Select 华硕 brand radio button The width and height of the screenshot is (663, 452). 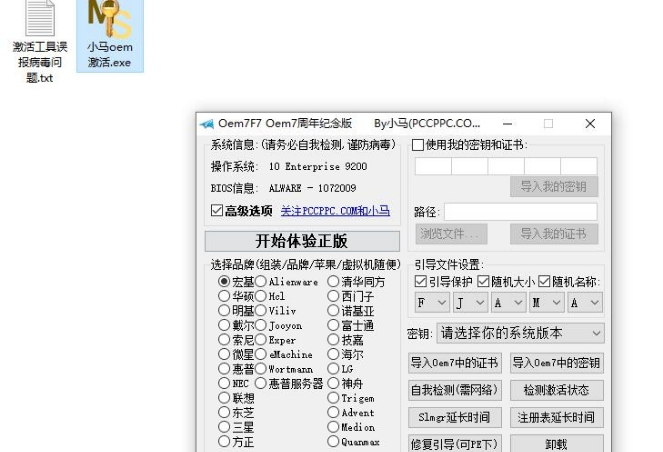pos(224,296)
